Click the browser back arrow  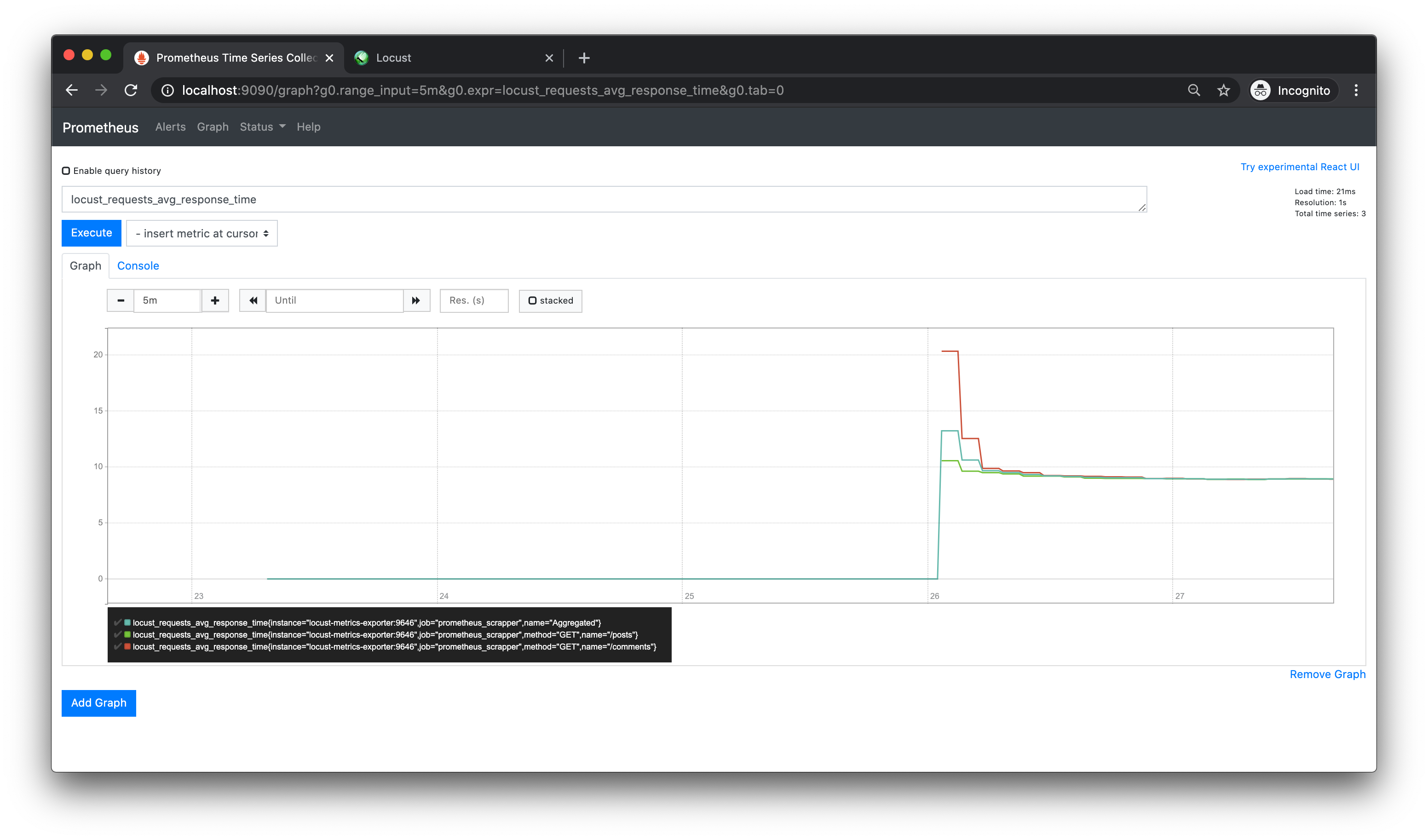click(71, 90)
